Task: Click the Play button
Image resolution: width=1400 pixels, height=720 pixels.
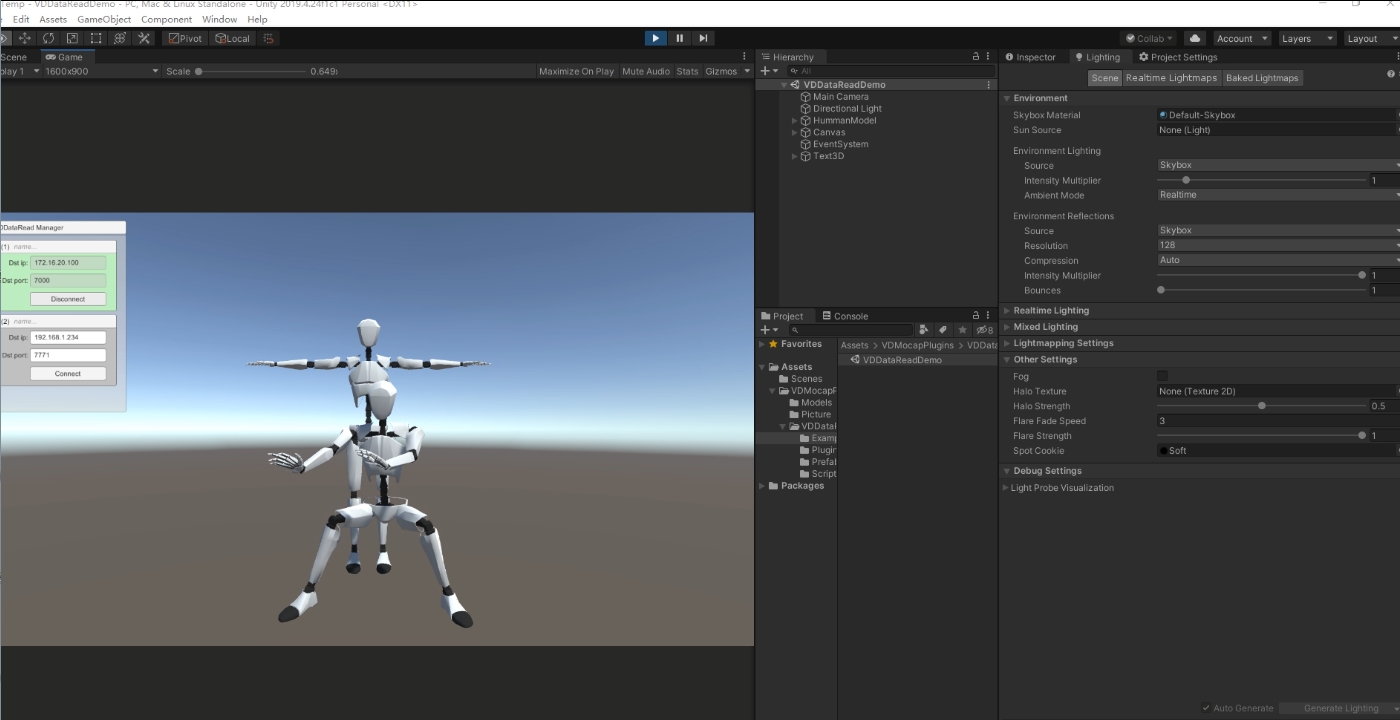Action: coord(655,38)
